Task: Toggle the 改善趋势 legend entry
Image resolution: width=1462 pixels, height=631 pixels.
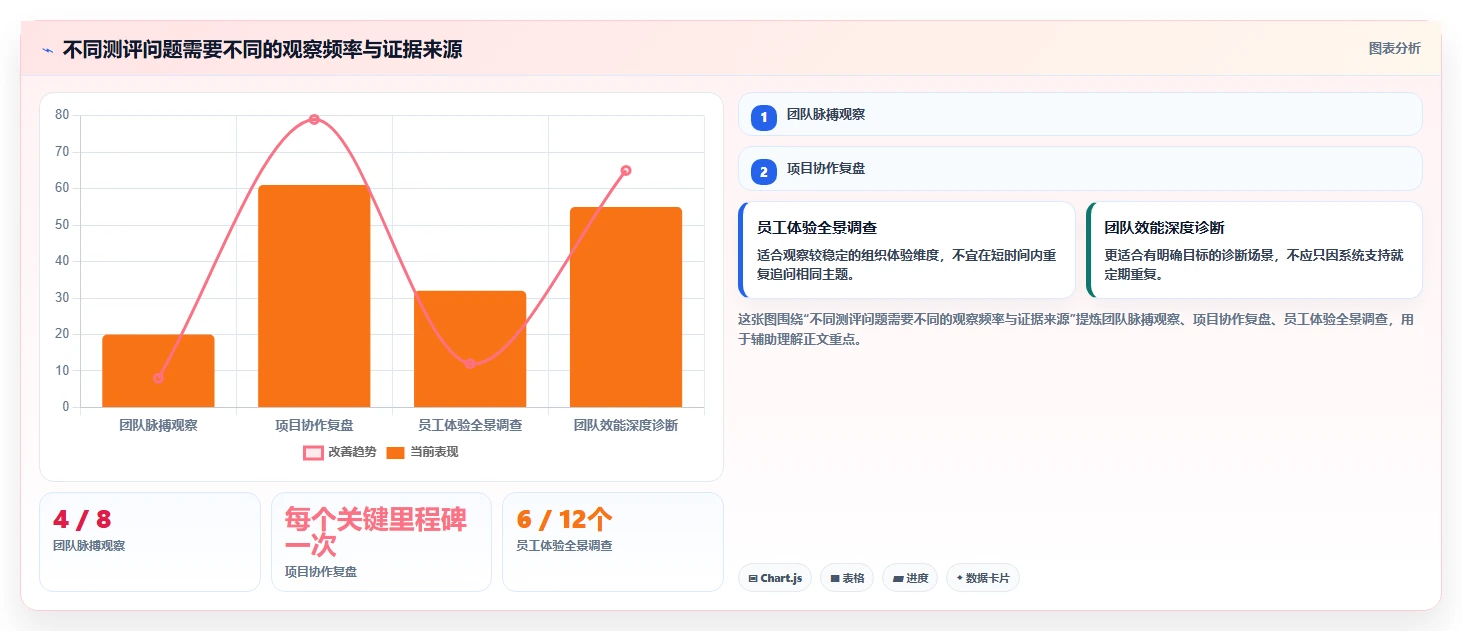Action: [340, 452]
